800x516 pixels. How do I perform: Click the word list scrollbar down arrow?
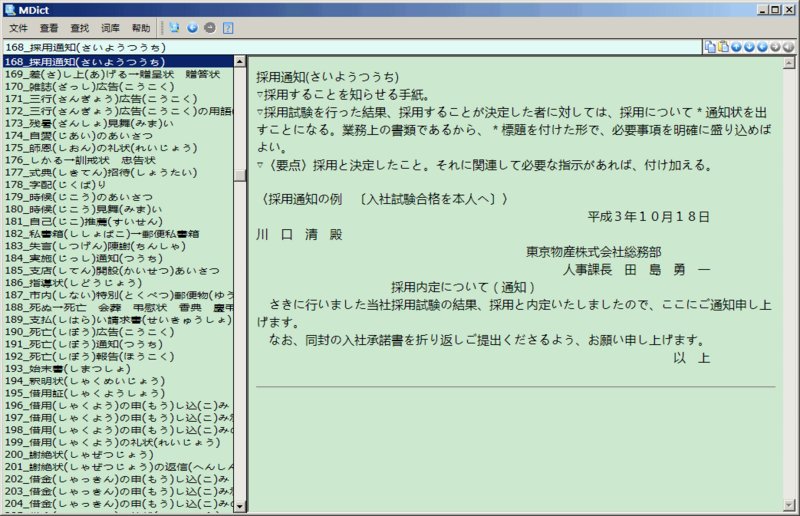(x=240, y=507)
